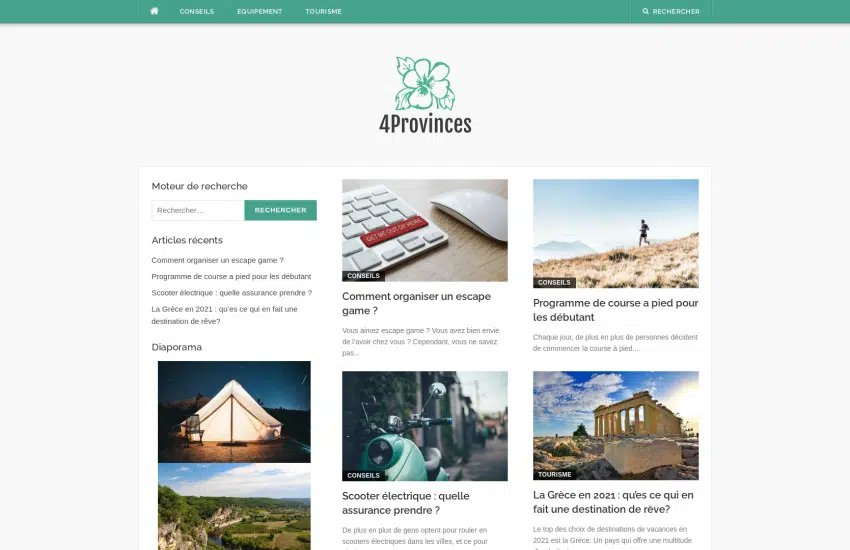Click the home icon in navbar
Viewport: 850px width, 550px height.
(x=154, y=11)
